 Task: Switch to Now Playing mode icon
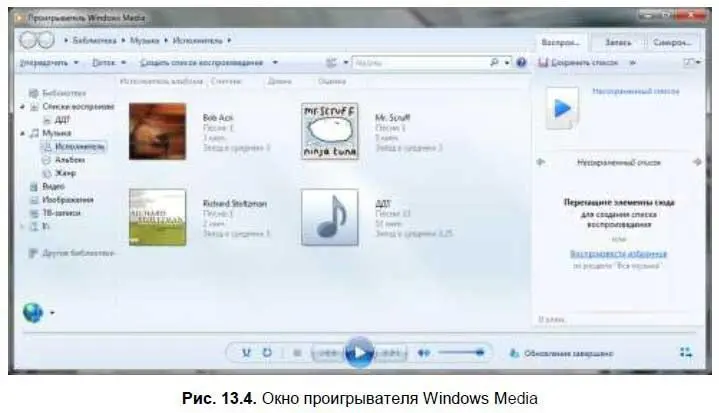[x=685, y=352]
